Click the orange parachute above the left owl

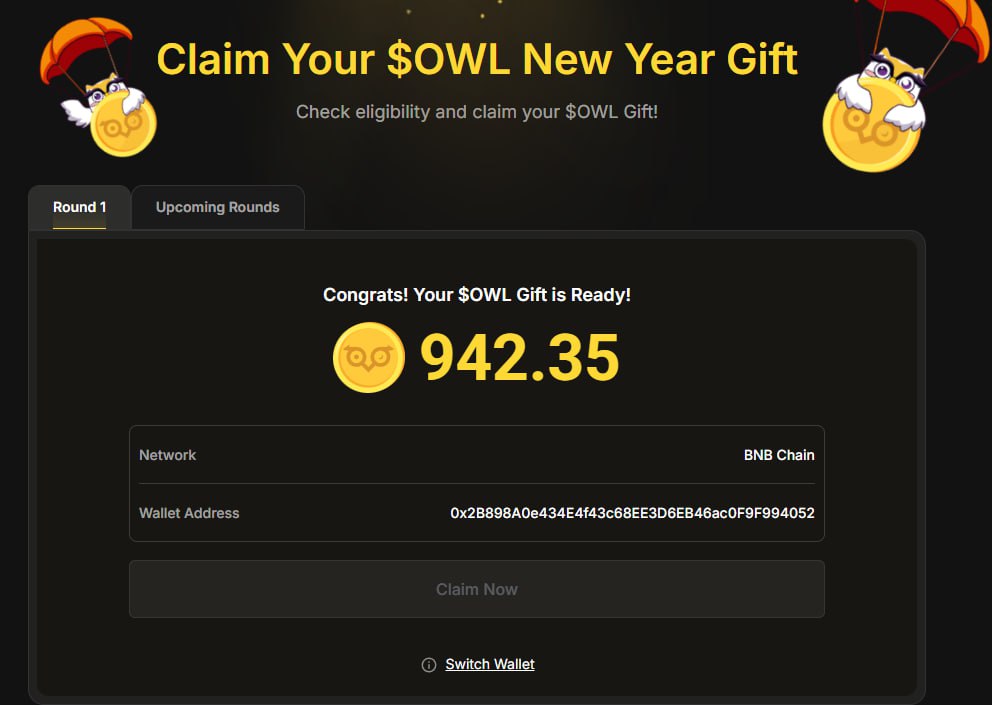[x=85, y=45]
